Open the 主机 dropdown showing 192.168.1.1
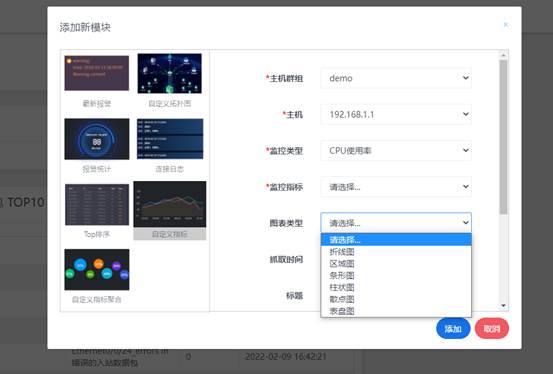The image size is (553, 374). click(x=396, y=114)
